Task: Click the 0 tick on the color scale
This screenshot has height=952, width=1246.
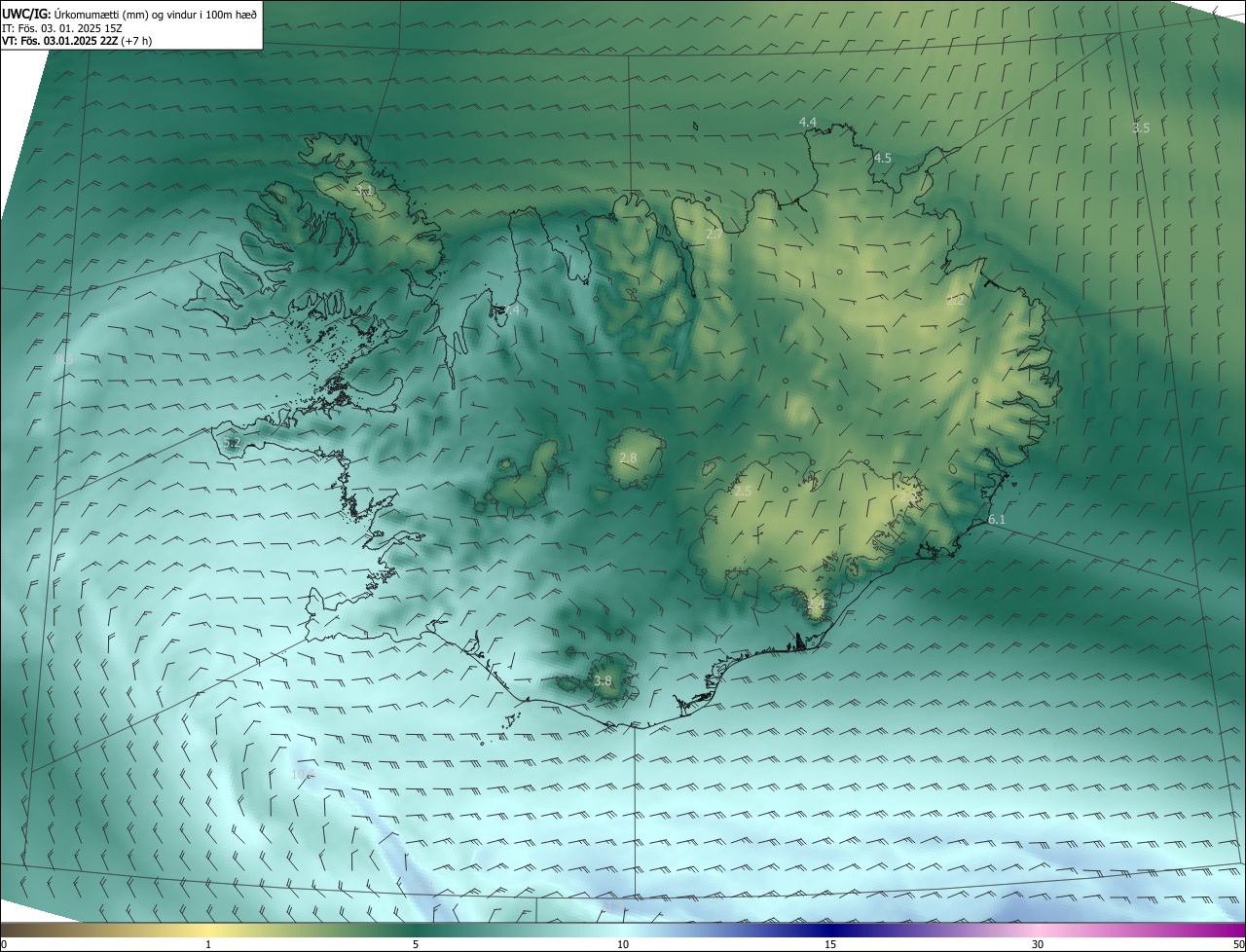Action: pyautogui.click(x=4, y=944)
